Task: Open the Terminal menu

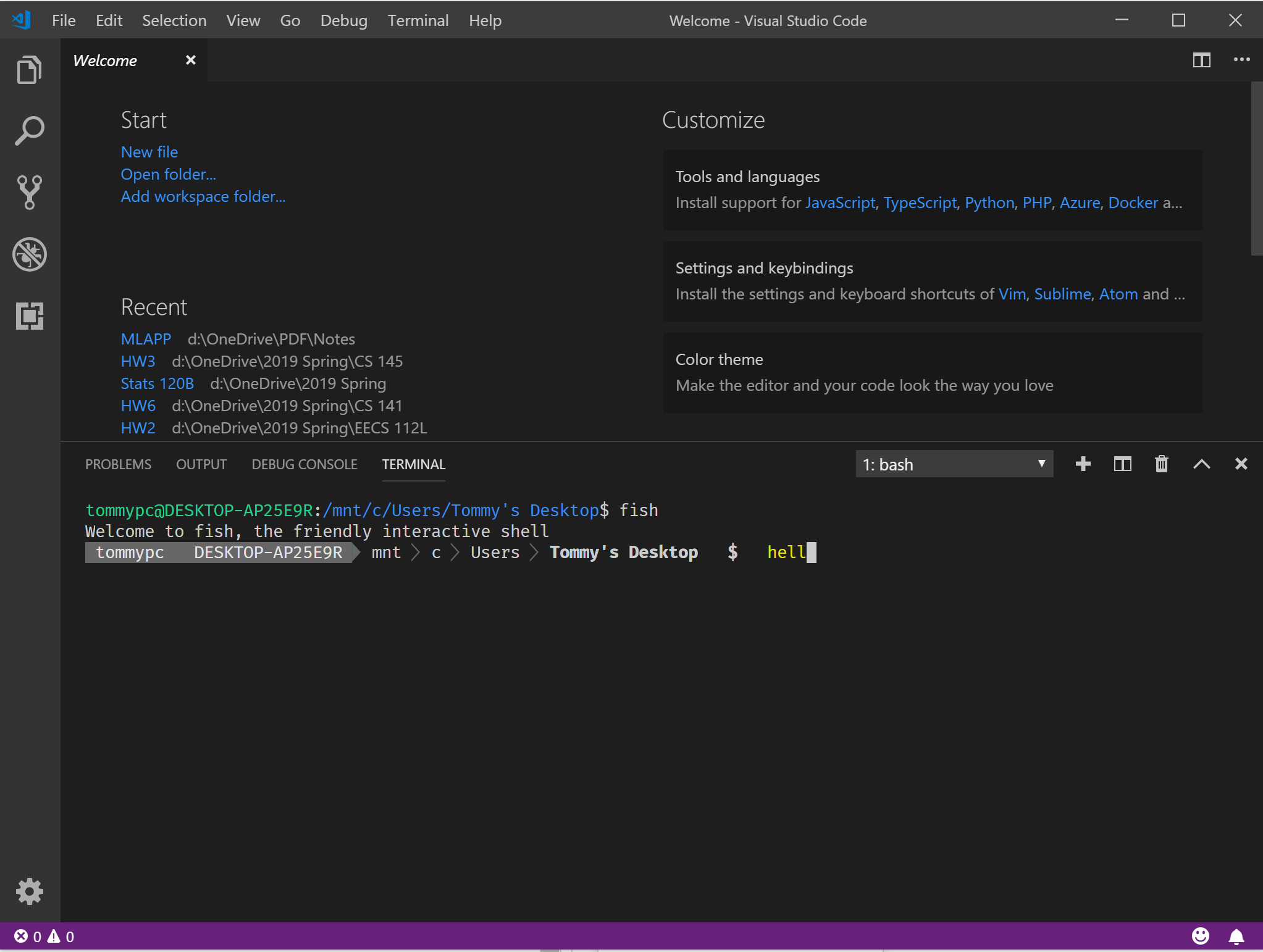Action: point(418,20)
